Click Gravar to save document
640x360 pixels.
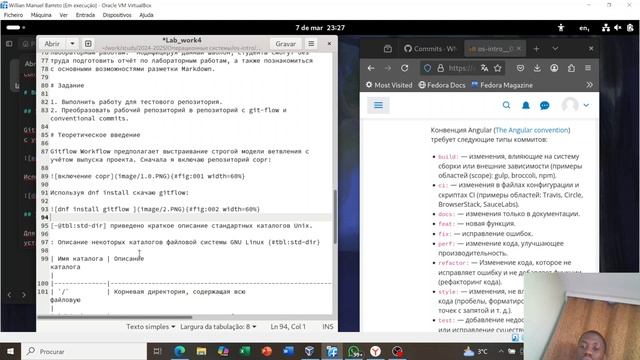[285, 44]
